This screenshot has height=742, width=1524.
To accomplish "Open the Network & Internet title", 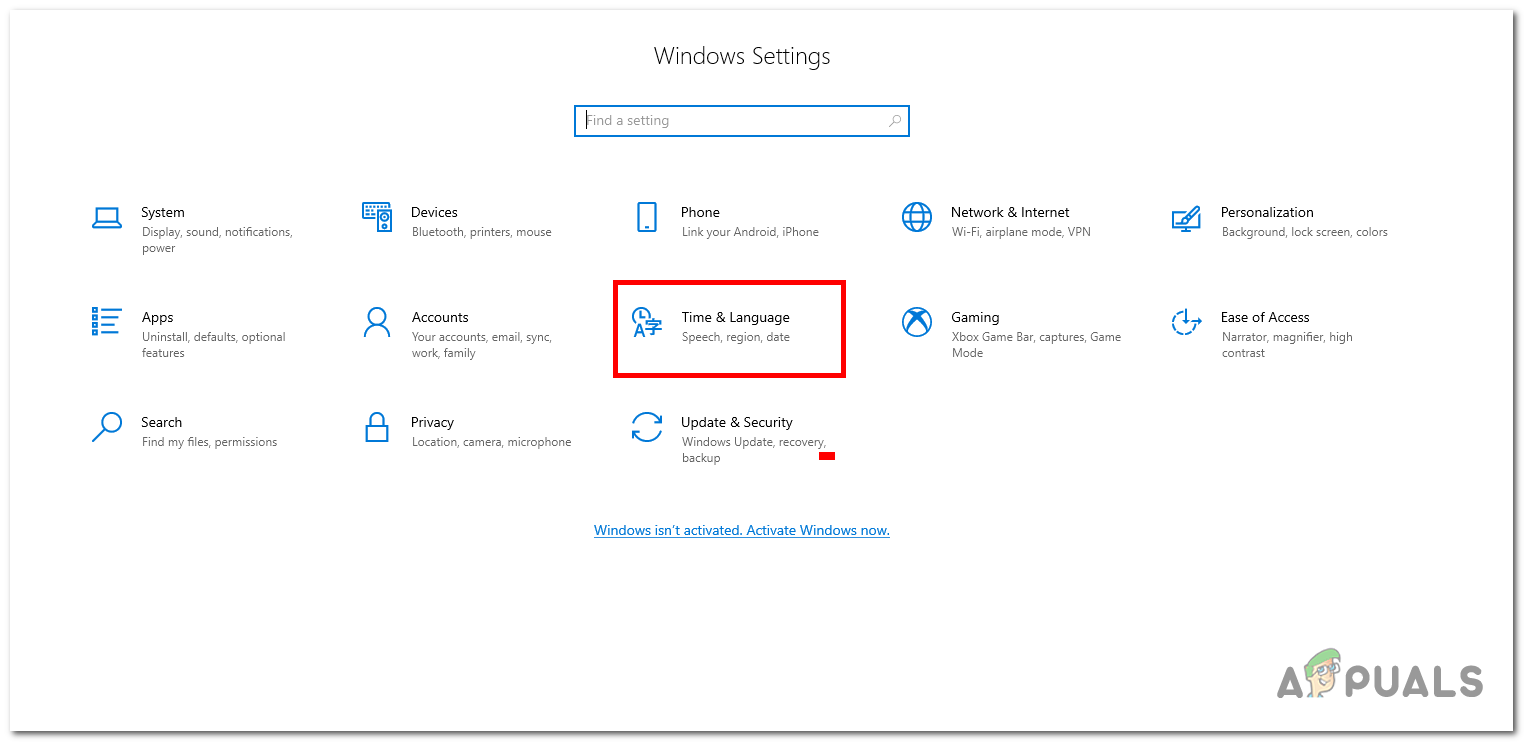I will pyautogui.click(x=1010, y=212).
